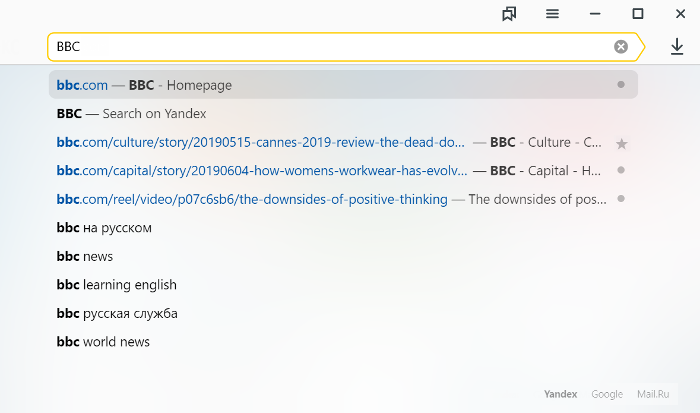
Task: Open the Cannes 2019 review link
Action: tap(260, 142)
